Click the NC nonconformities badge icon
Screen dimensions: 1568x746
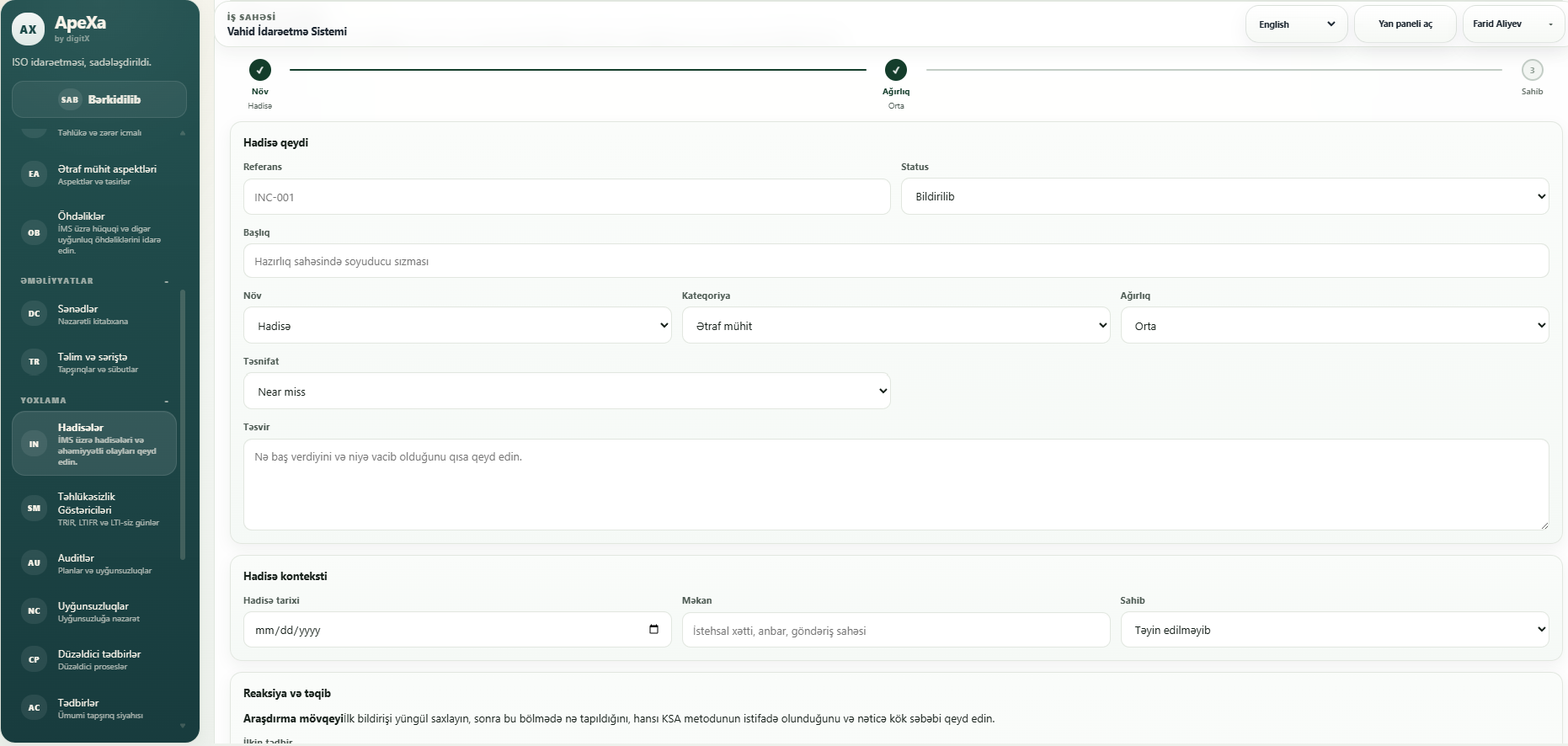click(34, 611)
